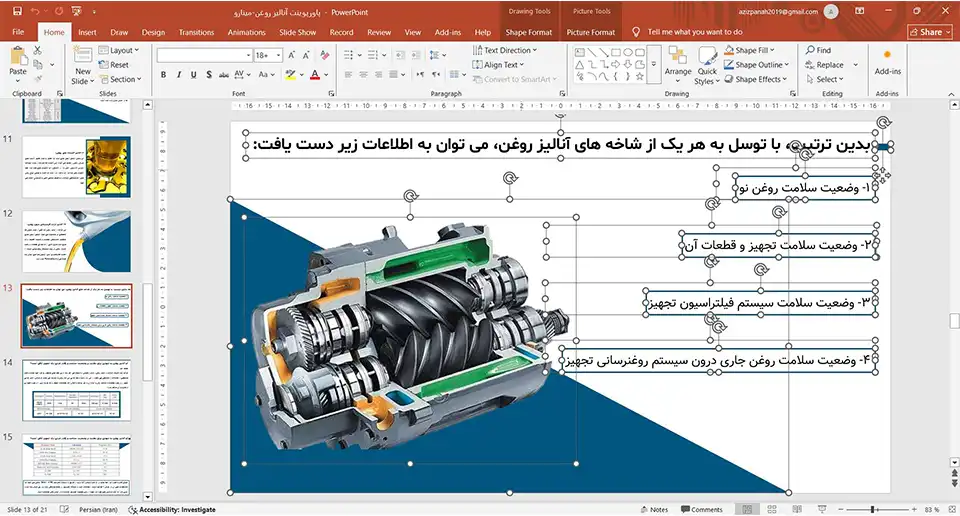Click the Arrange button icon
The width and height of the screenshot is (960, 516).
[x=678, y=64]
